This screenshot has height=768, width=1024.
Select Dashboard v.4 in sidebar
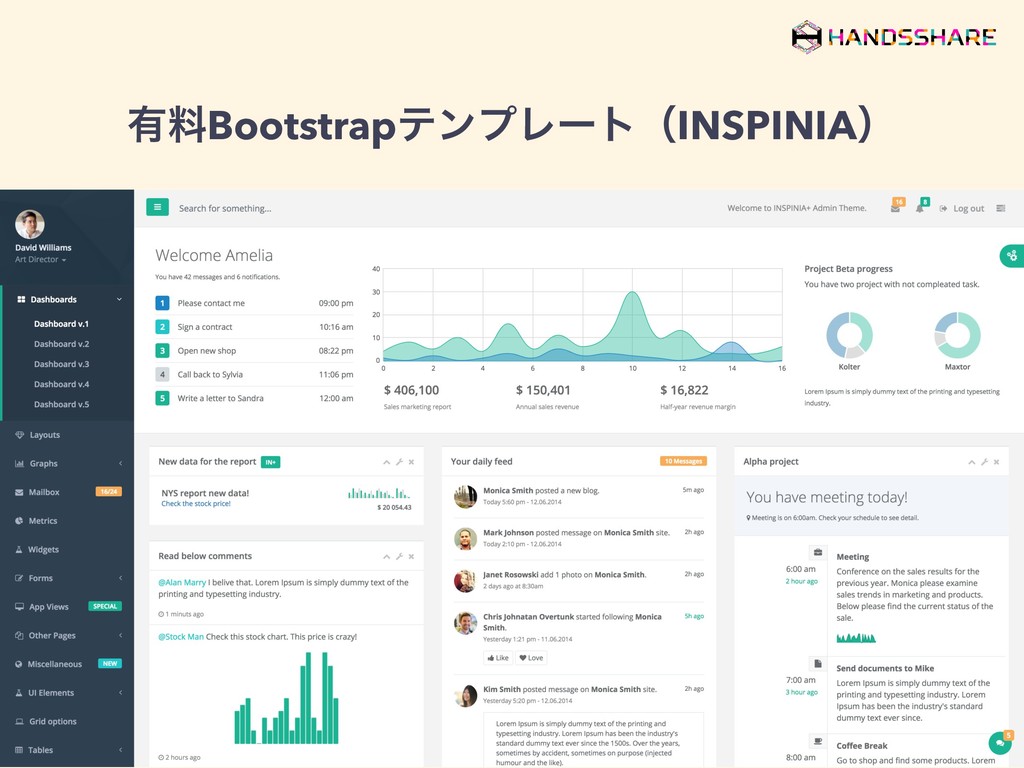pos(61,385)
